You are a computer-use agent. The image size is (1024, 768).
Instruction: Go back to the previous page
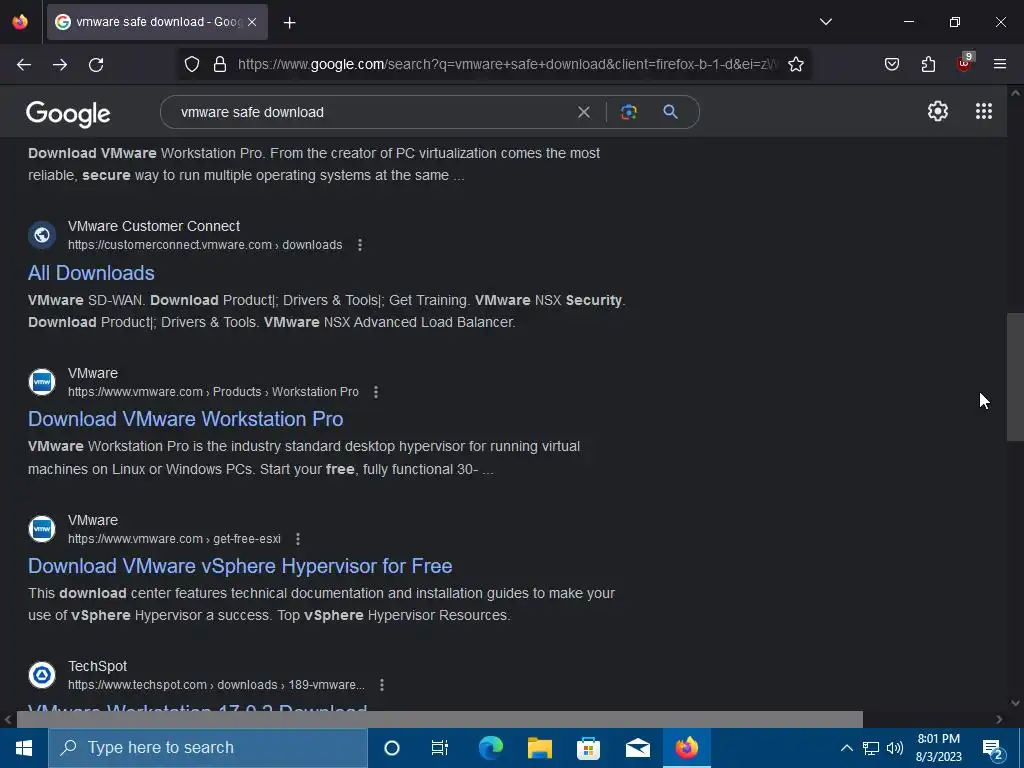pyautogui.click(x=24, y=64)
